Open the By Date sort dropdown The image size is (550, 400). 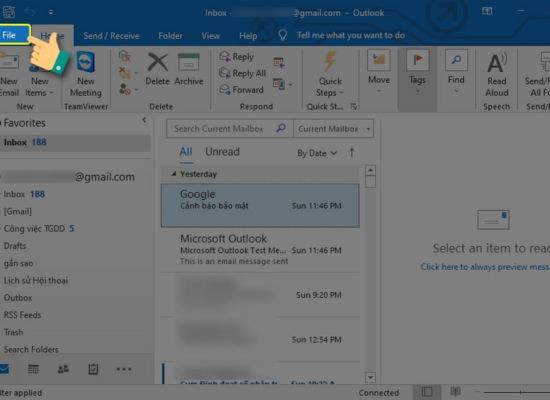(x=317, y=153)
